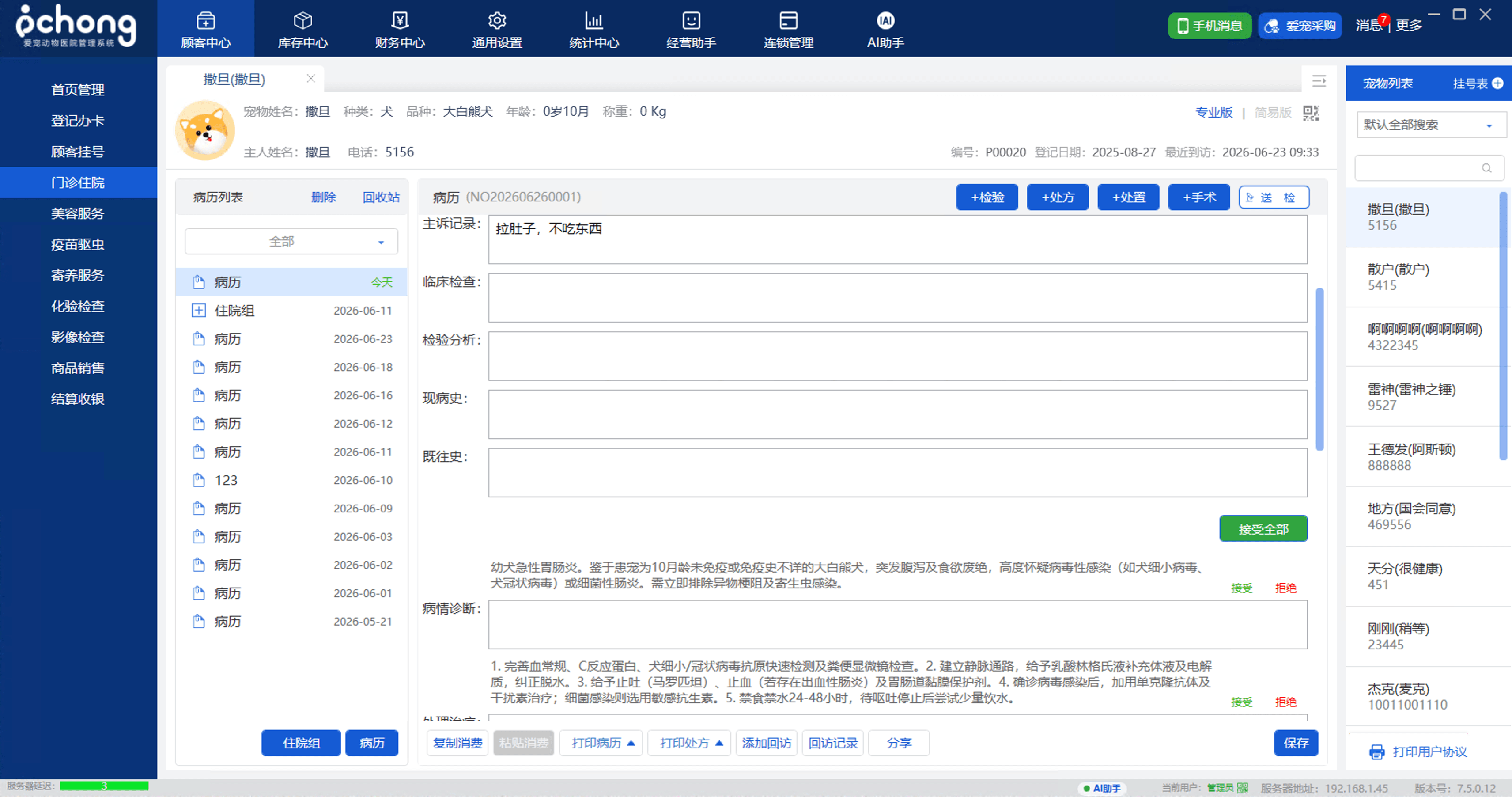The width and height of the screenshot is (1512, 797).
Task: Reject the treatment suggestion 拒绝
Action: [x=1285, y=702]
